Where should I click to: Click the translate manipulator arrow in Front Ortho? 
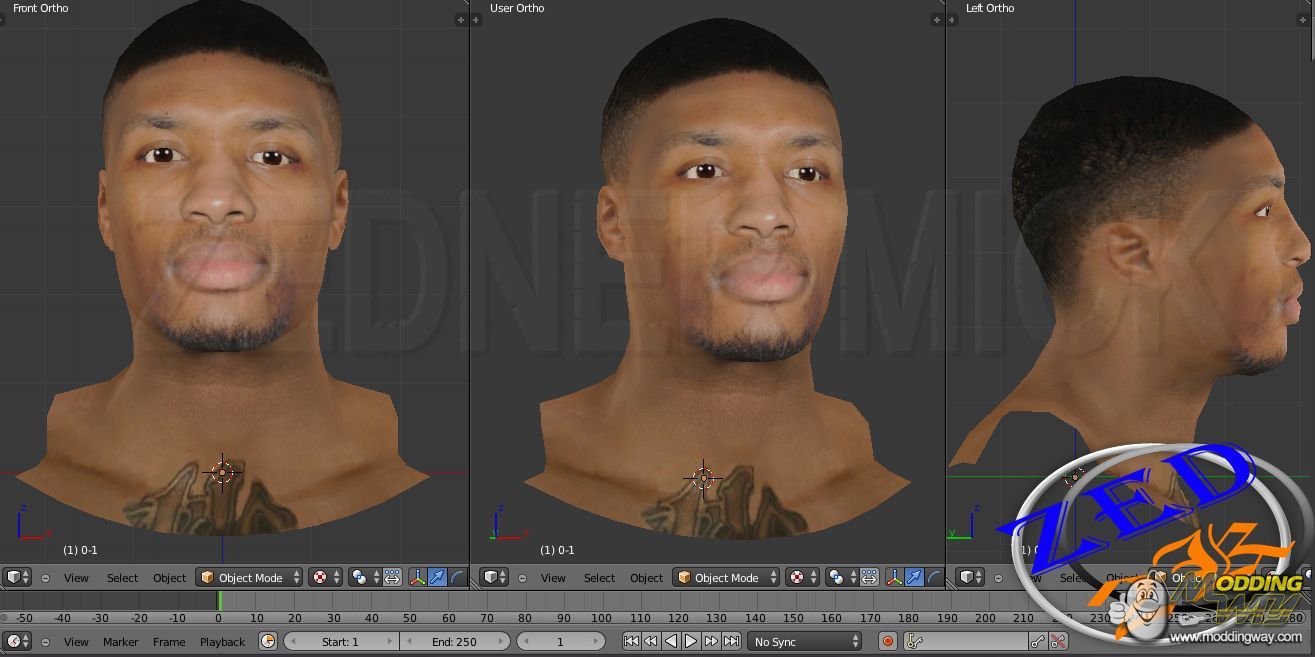click(437, 578)
